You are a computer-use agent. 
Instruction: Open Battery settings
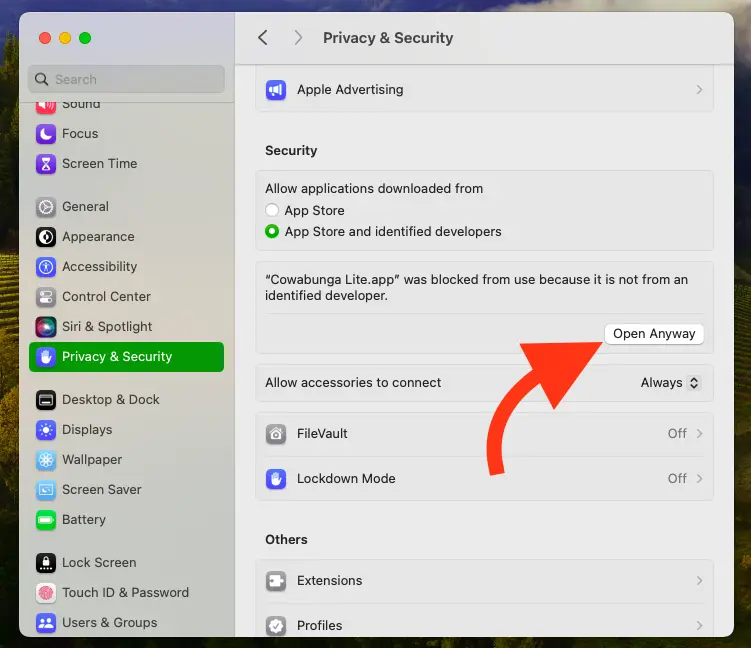(126, 520)
